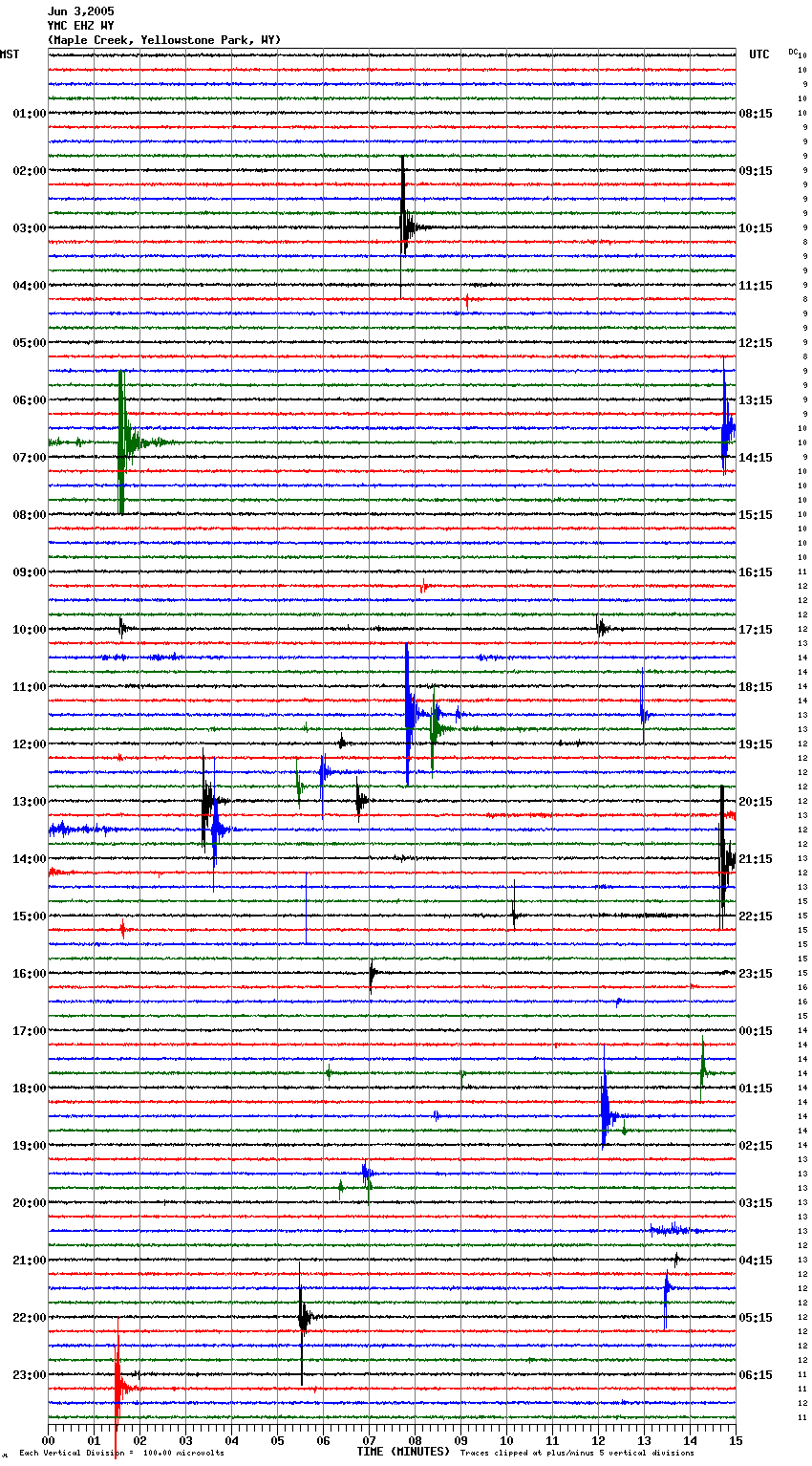This screenshot has height=1466, width=812.
Task: Click the 12 minute tick label on bottom axis
Action: click(x=598, y=1440)
